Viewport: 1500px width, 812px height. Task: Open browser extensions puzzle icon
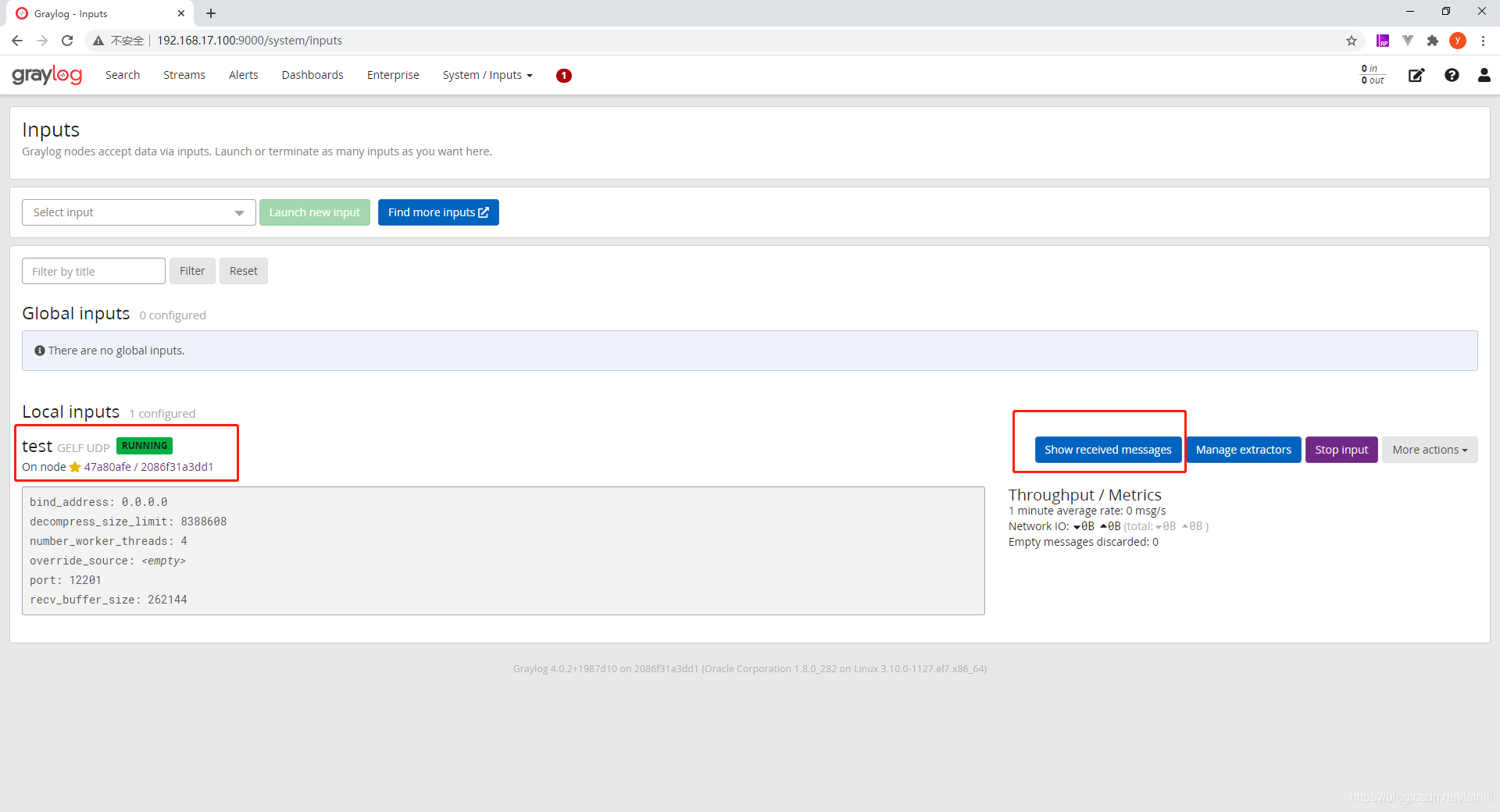[1433, 41]
